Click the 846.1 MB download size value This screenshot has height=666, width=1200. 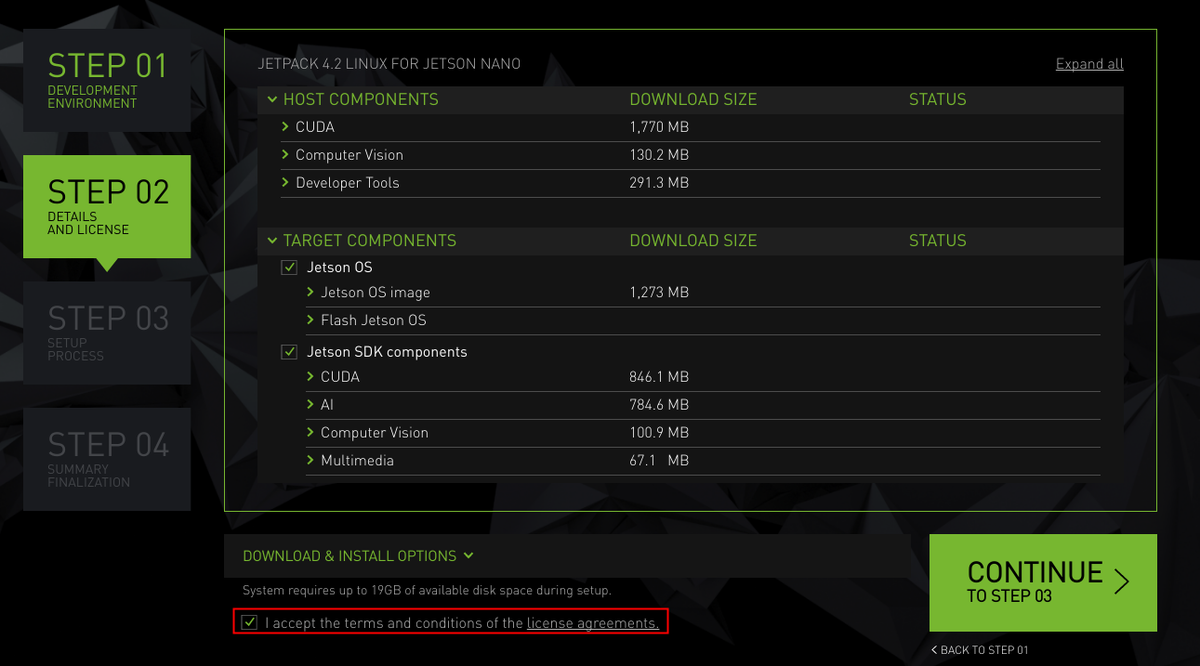coord(659,377)
